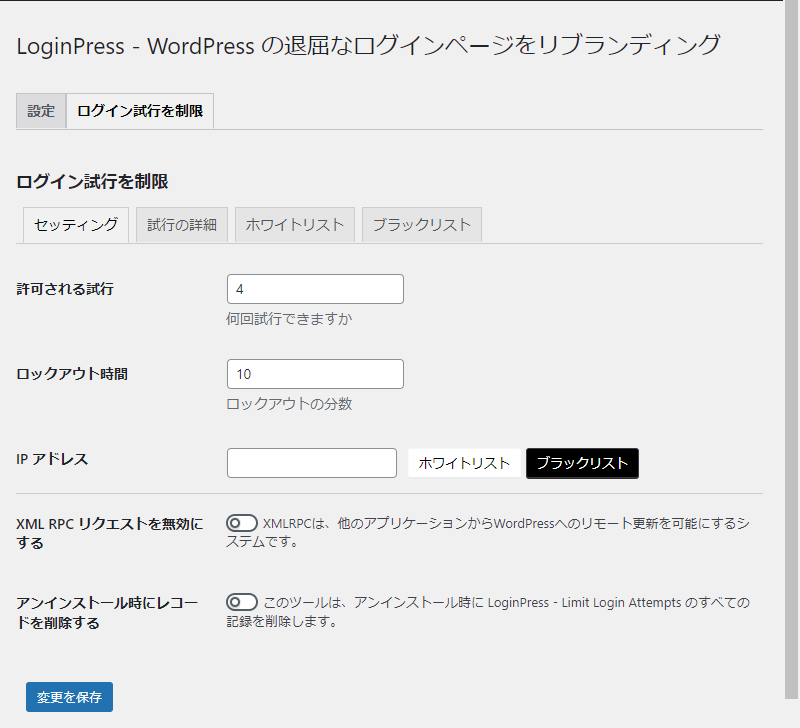Toggle アンインストール時にレコードを削除する switch

242,602
